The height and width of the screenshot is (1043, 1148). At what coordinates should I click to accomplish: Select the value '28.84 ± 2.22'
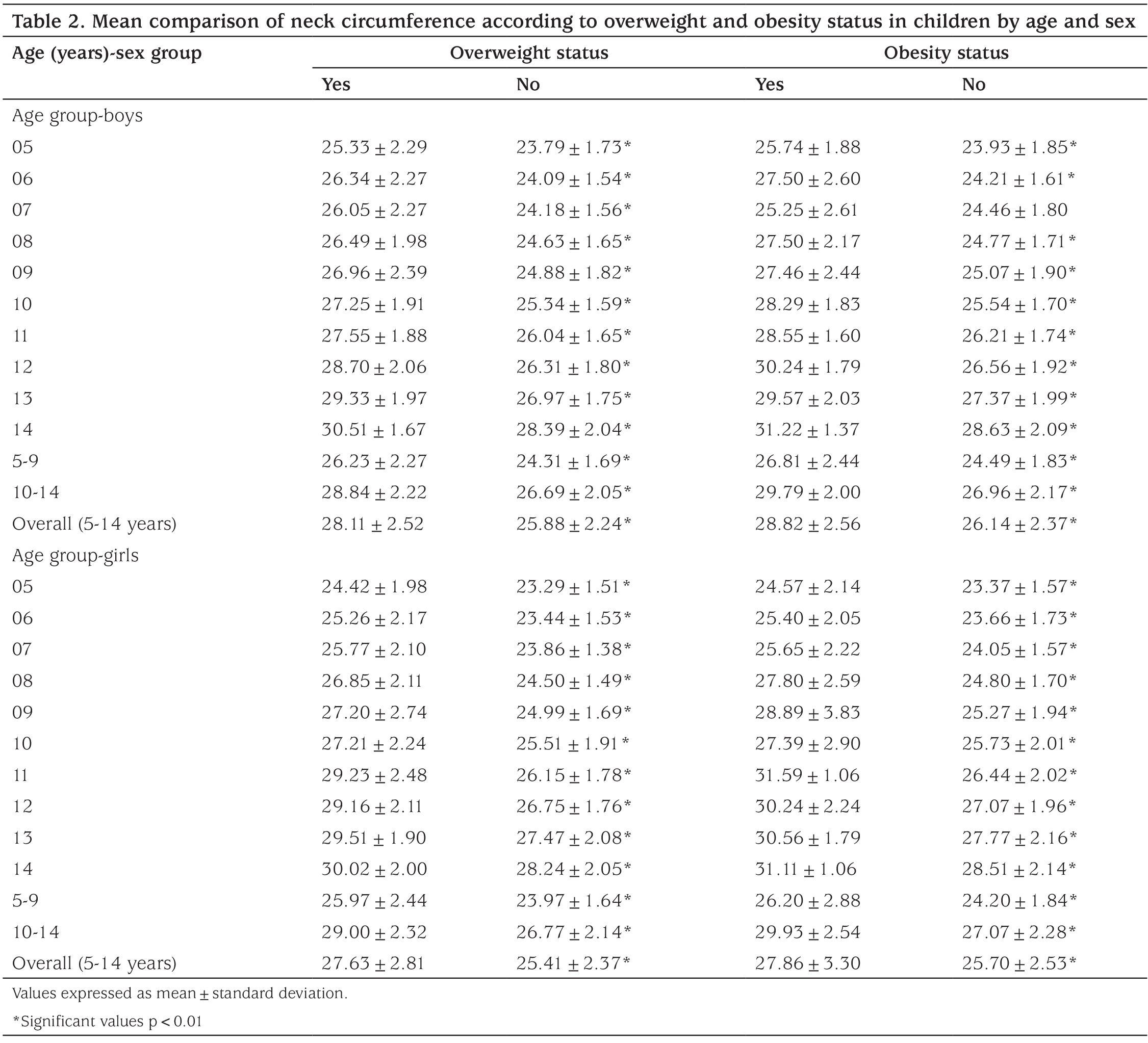coord(374,492)
